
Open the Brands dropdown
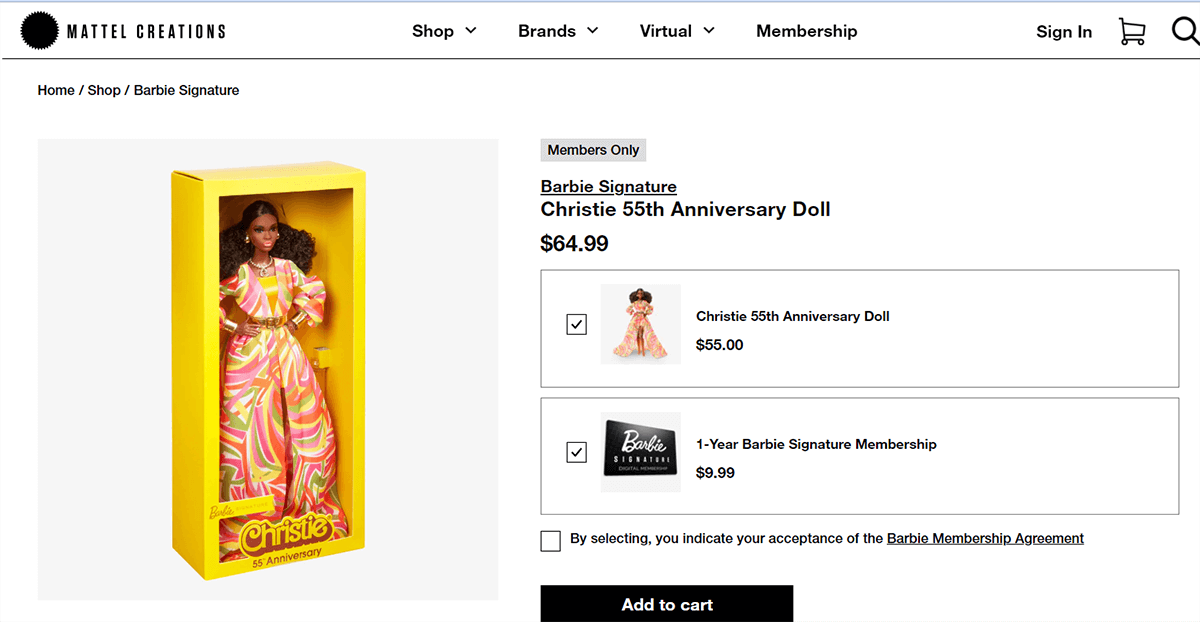coord(557,31)
